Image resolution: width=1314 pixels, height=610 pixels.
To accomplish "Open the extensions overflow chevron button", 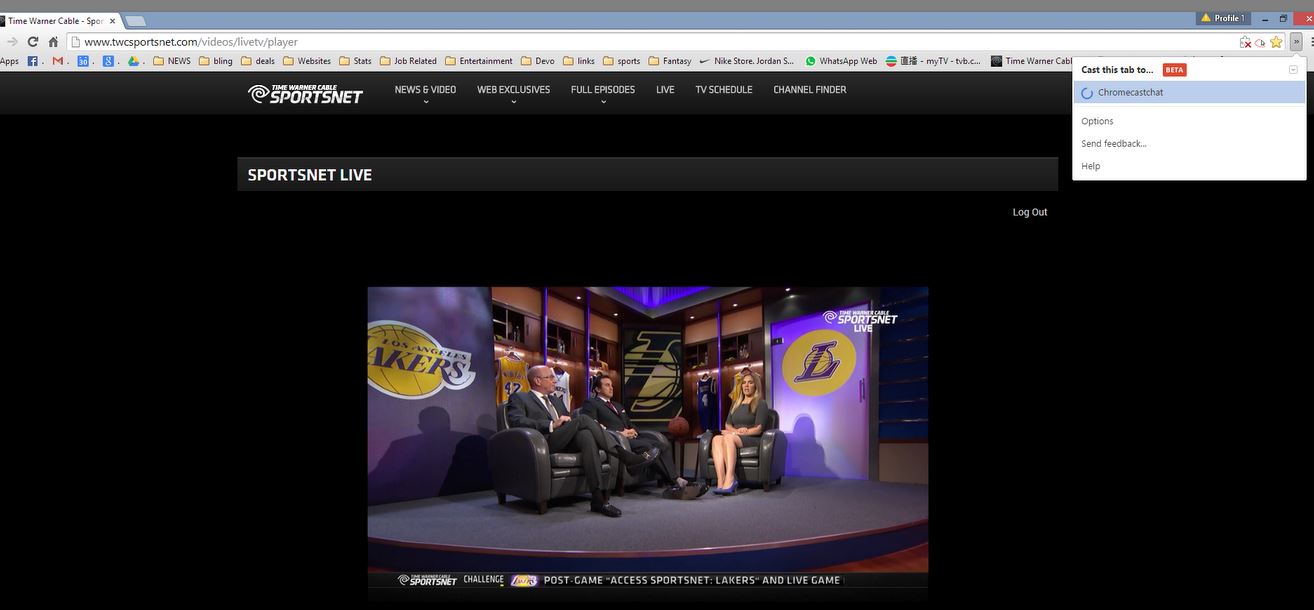I will 1296,42.
